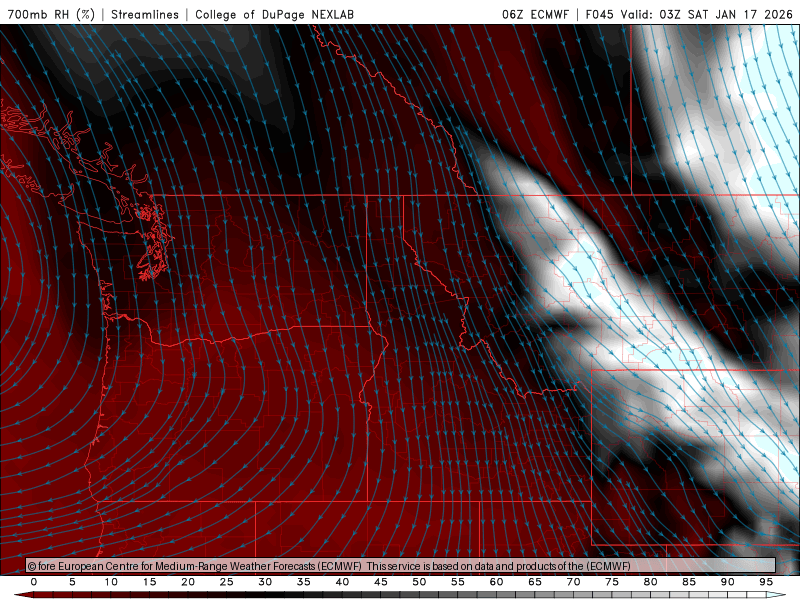The height and width of the screenshot is (600, 800).
Task: Click the "45" colorbar tick label
Action: 381,582
